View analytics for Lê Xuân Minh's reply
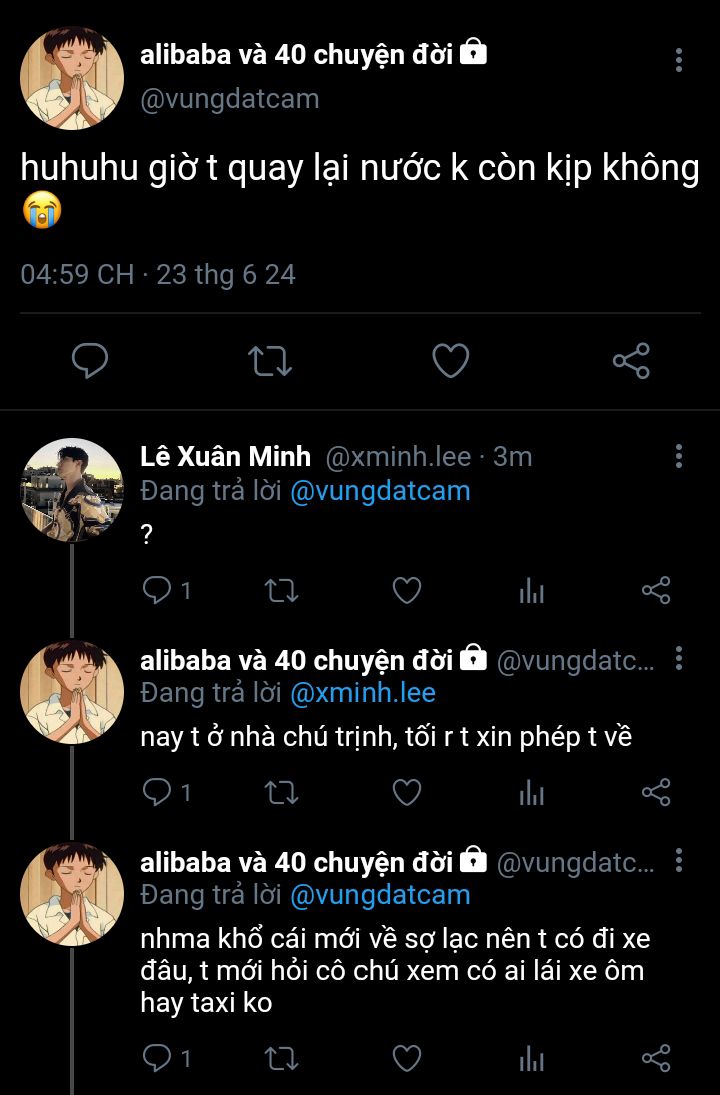Viewport: 720px width, 1095px height. (531, 591)
